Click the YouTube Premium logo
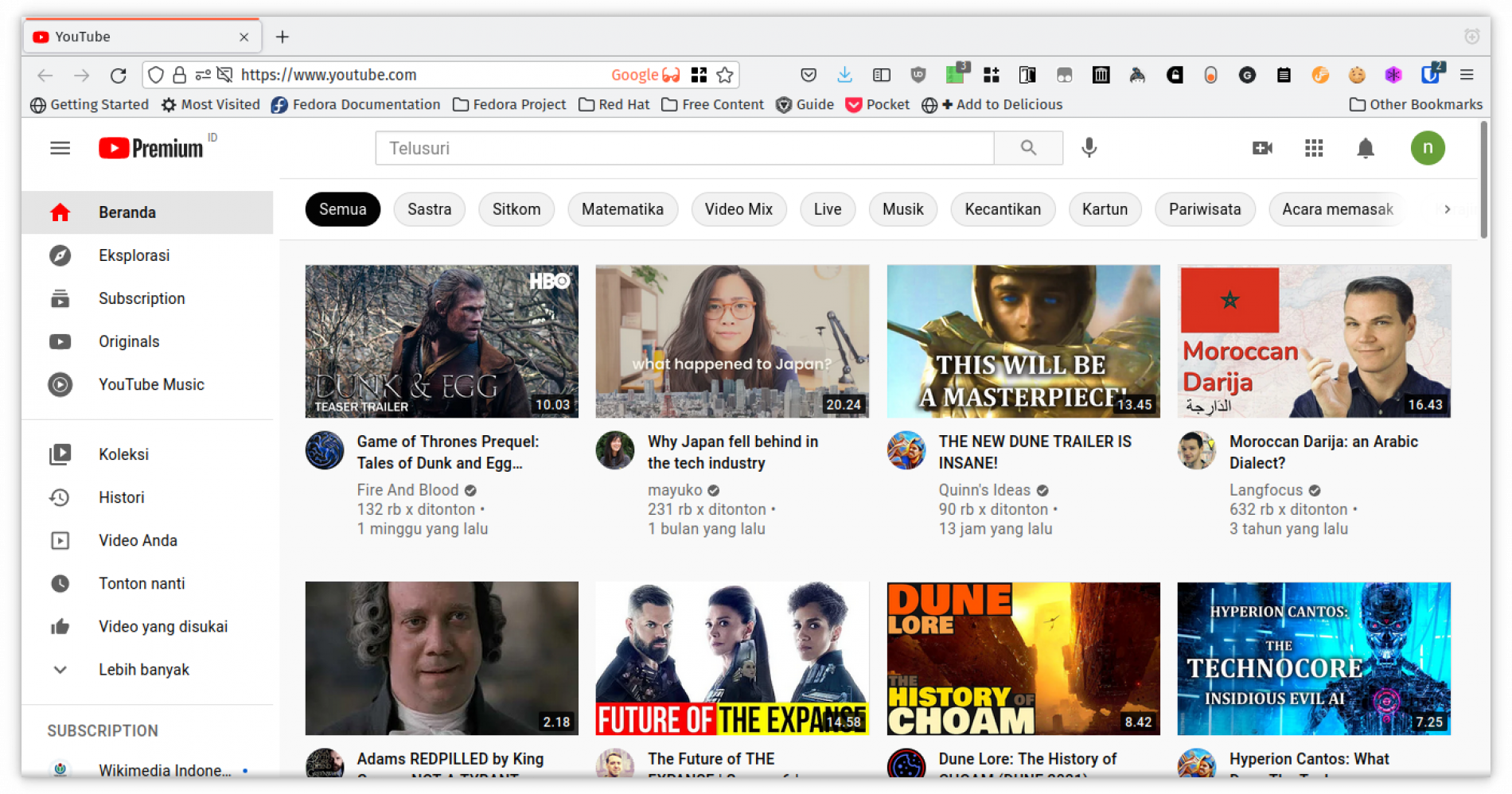Viewport: 1512px width, 794px height. pyautogui.click(x=151, y=148)
